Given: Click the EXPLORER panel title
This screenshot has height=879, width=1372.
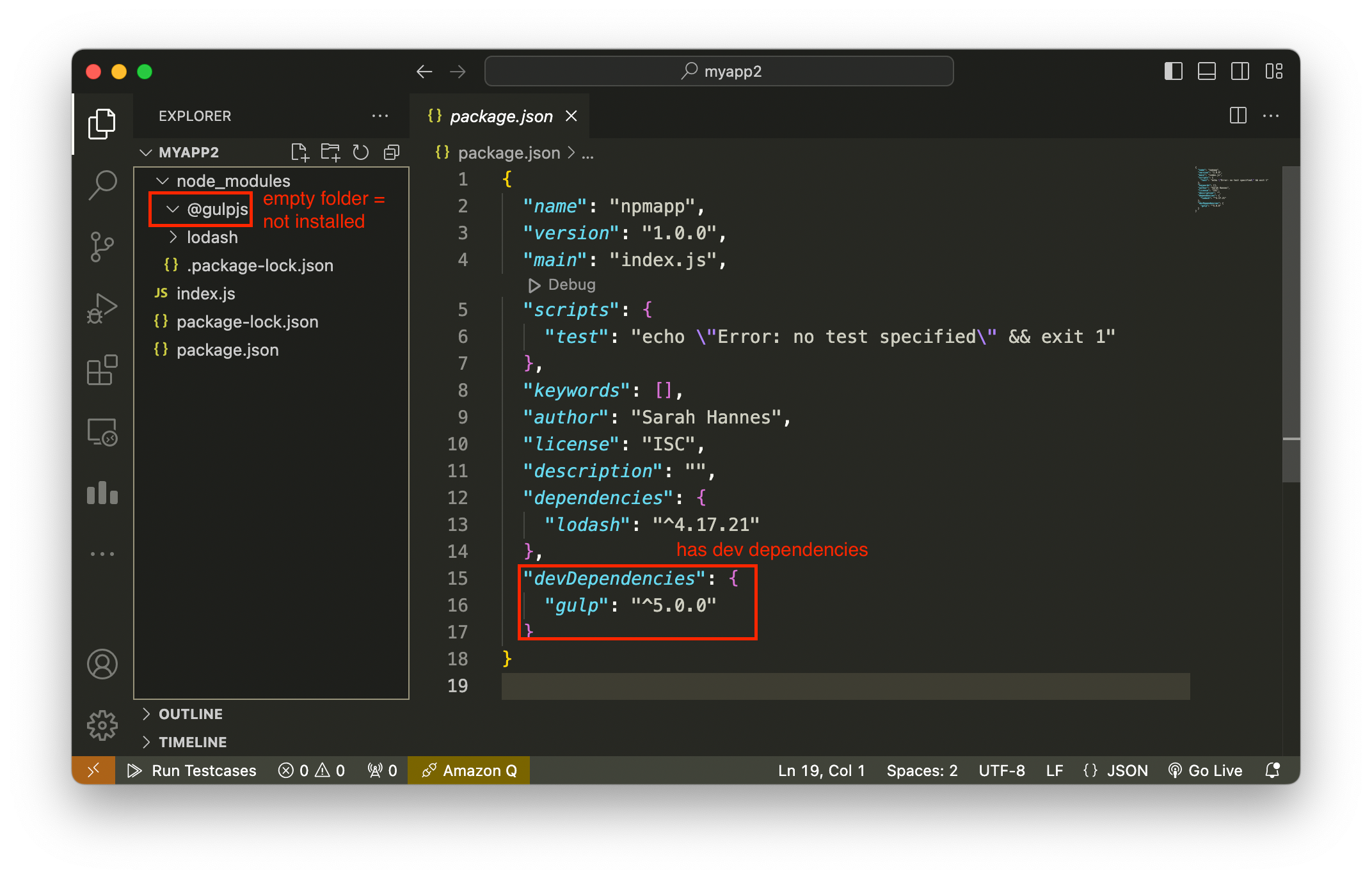Looking at the screenshot, I should pyautogui.click(x=195, y=116).
